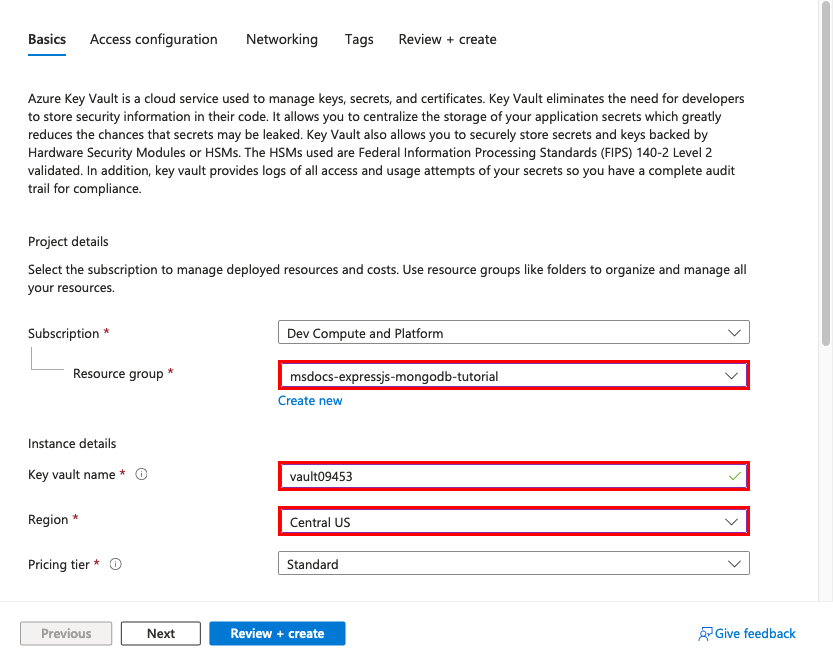Switch to the Review + create tab
This screenshot has height=666, width=833.
[x=447, y=40]
